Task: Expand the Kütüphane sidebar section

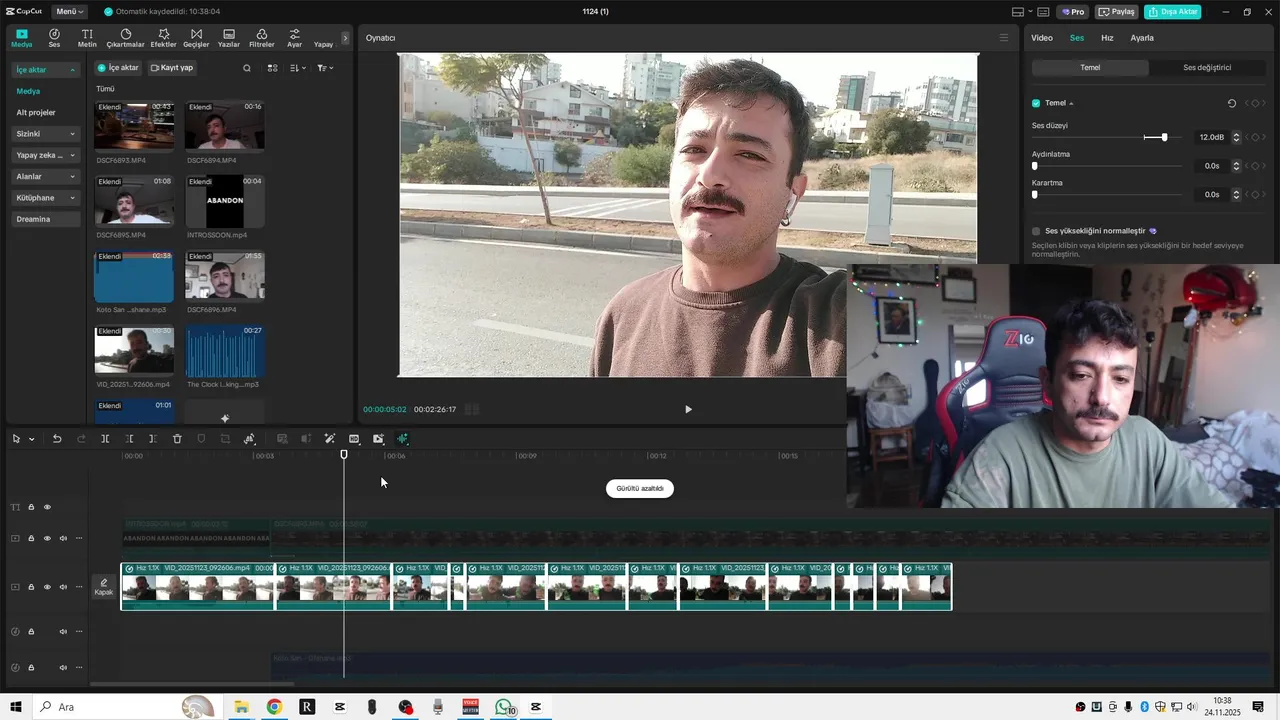Action: tap(72, 198)
